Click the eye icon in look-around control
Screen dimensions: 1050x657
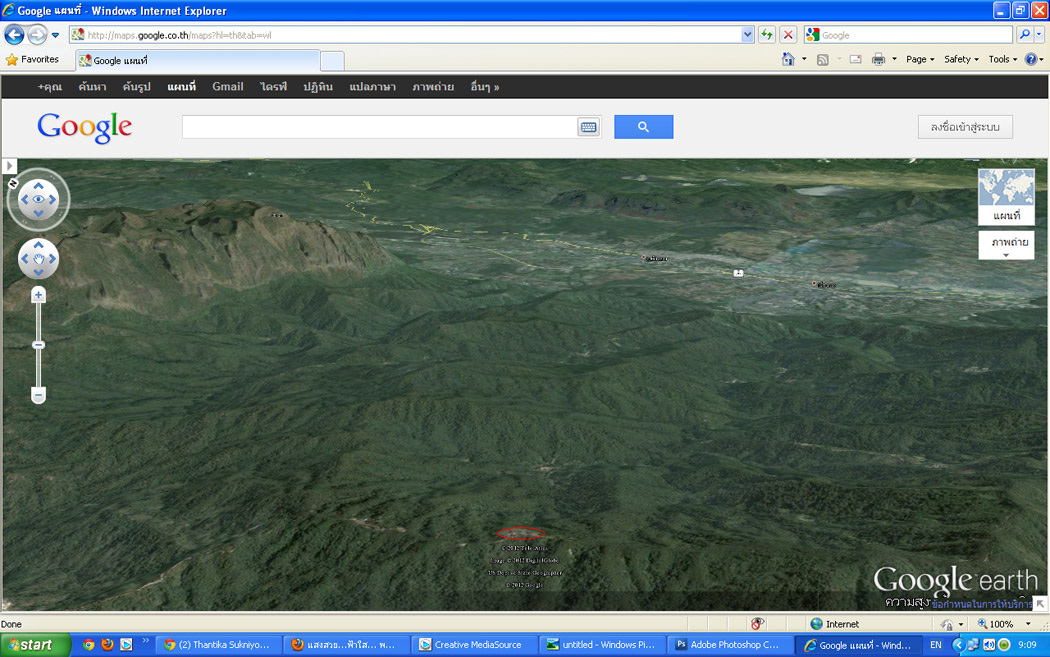(x=39, y=200)
